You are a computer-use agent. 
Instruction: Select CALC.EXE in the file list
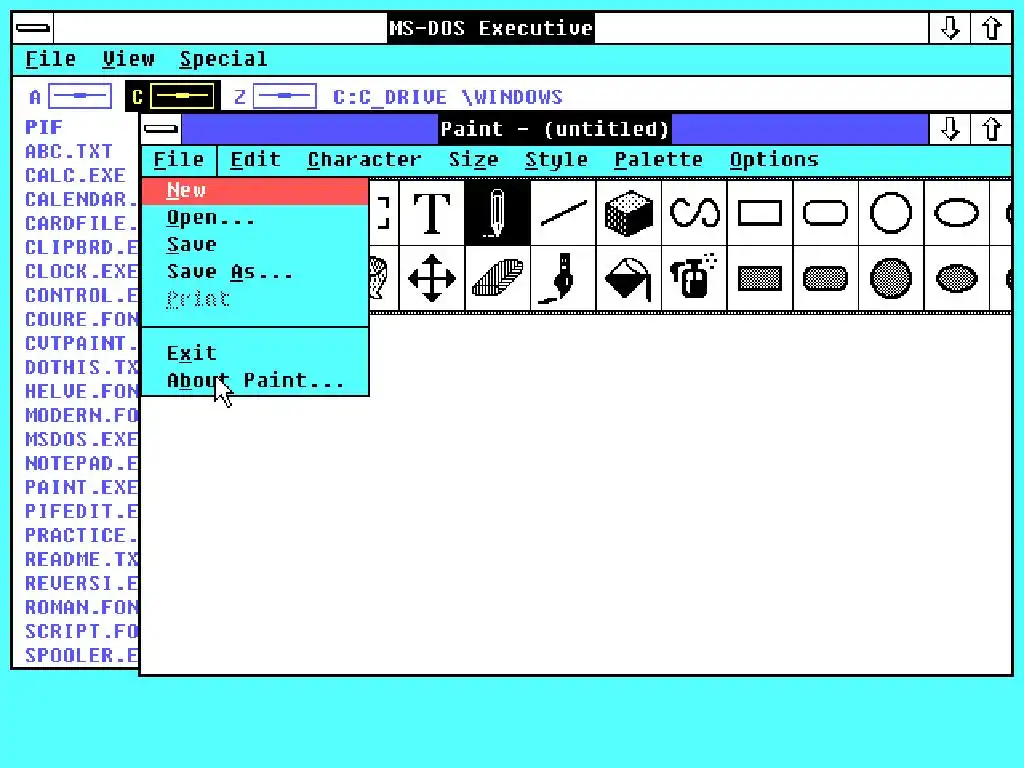point(75,176)
